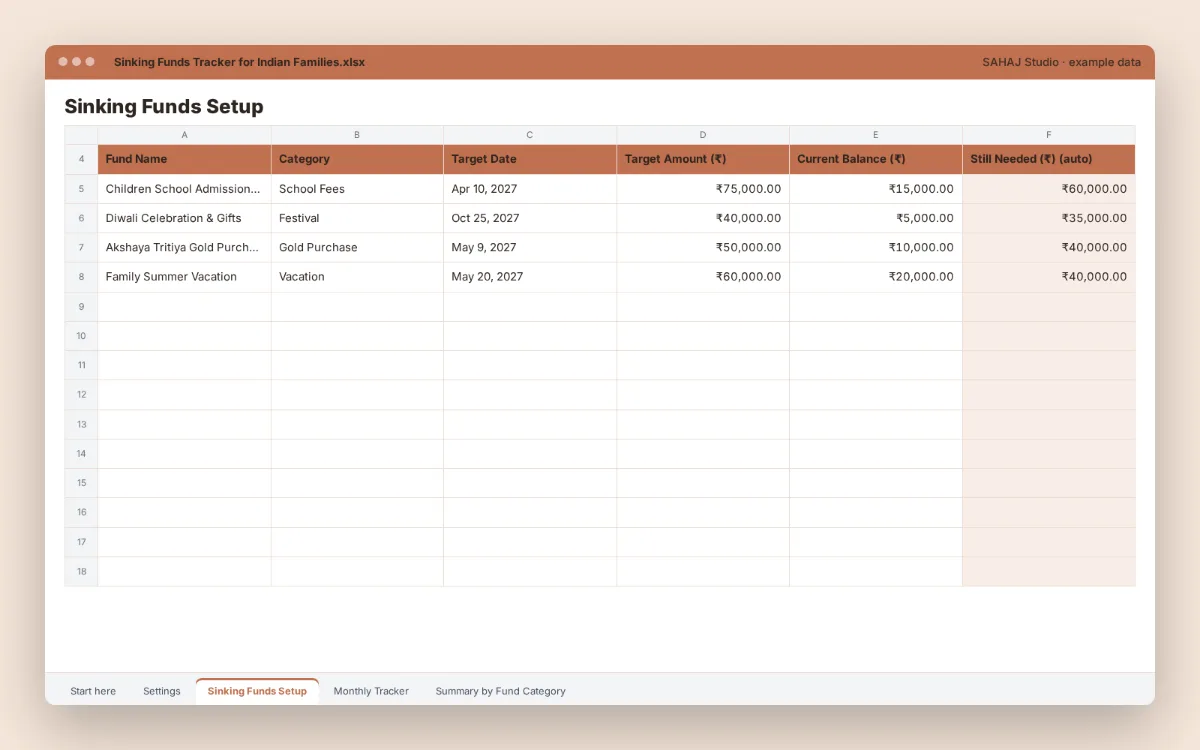Select row 5 header number
Screen dimensions: 1200x750
click(81, 189)
